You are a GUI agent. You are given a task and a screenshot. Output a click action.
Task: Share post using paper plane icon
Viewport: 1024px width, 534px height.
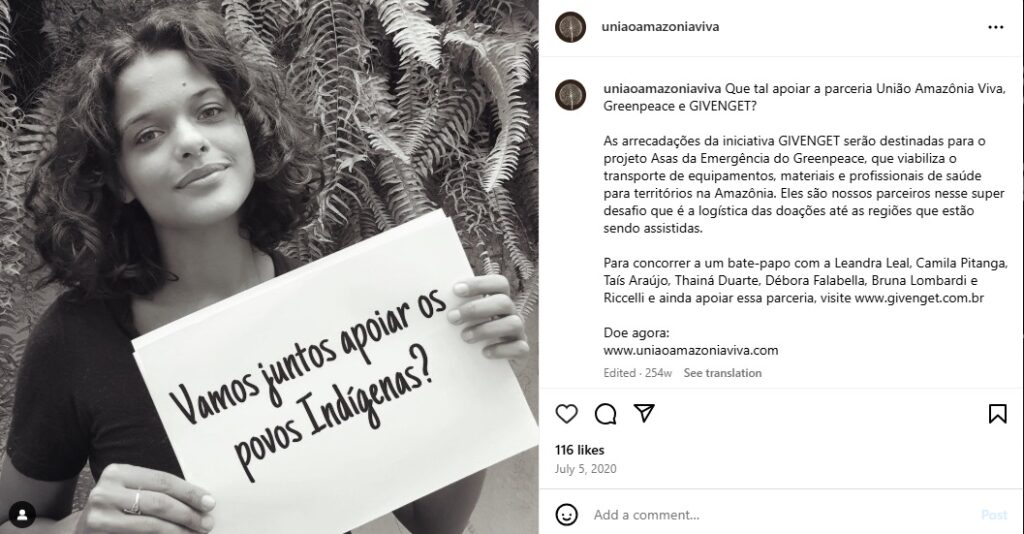[x=644, y=413]
